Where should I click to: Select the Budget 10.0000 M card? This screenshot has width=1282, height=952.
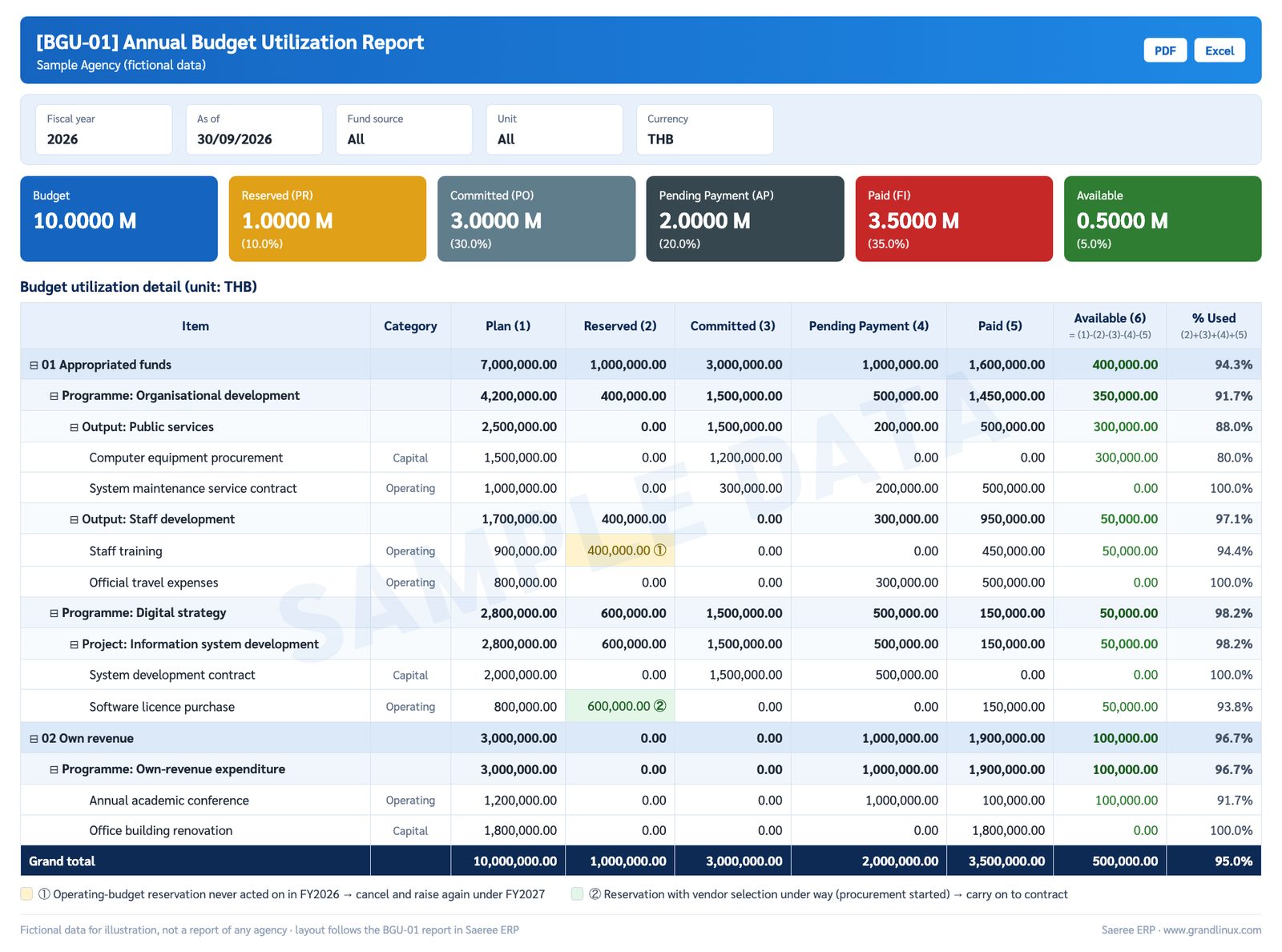coord(119,219)
